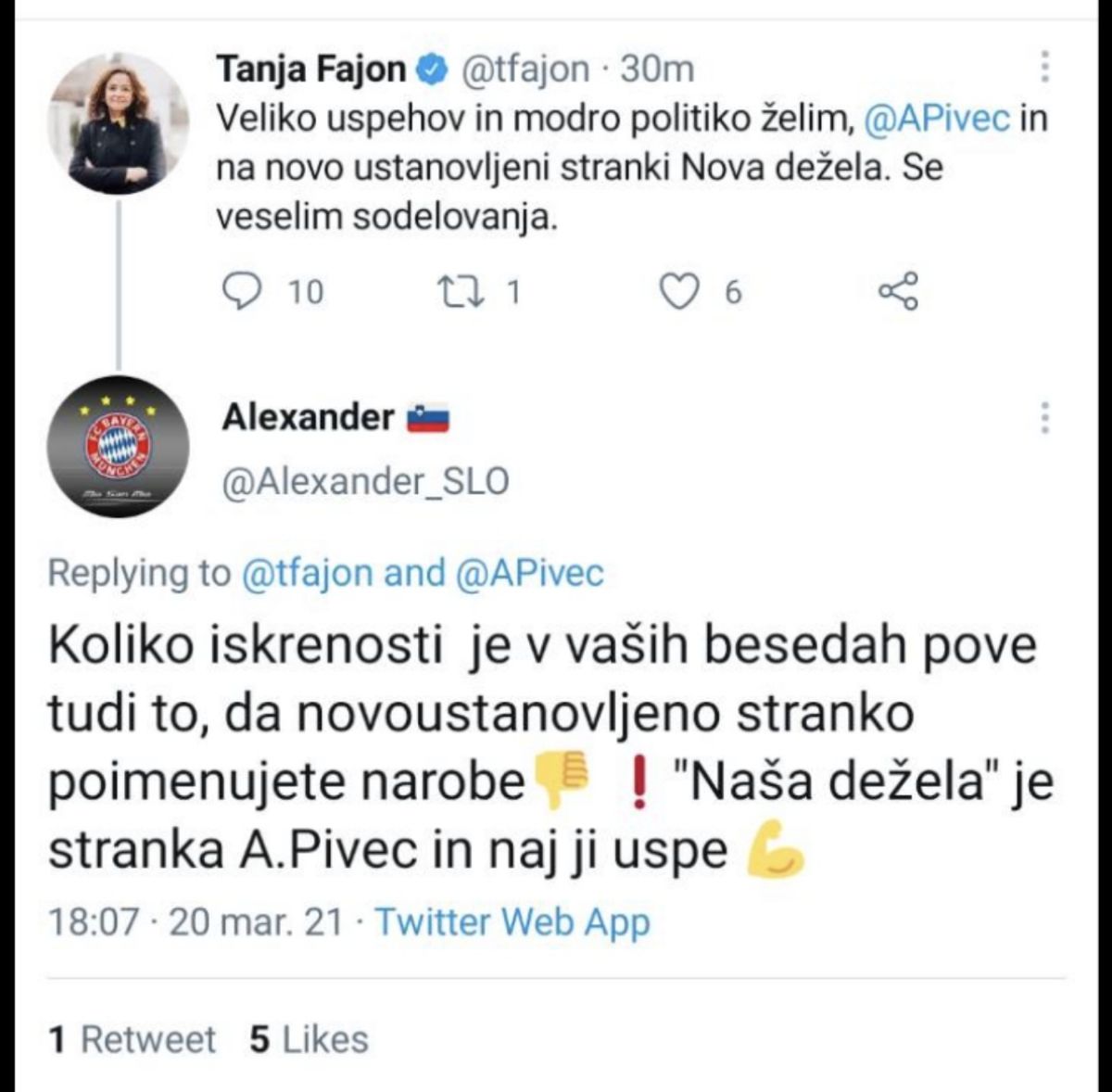Click the thumbs down emoji in the reply
The height and width of the screenshot is (1092, 1112).
562,781
